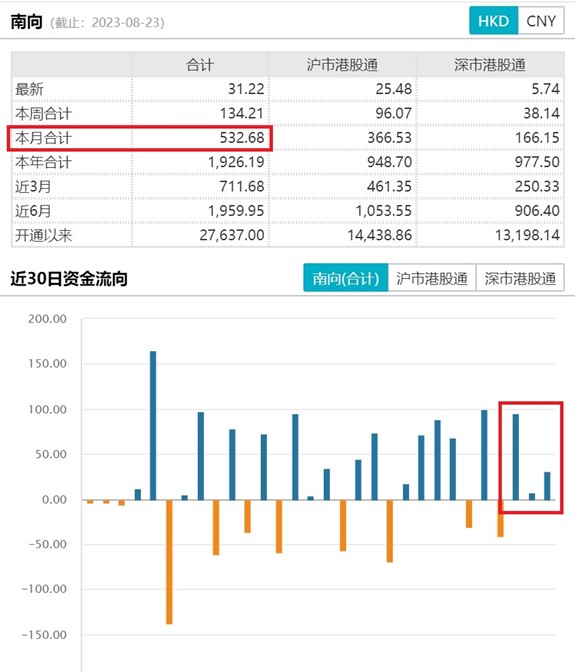This screenshot has height=672, width=575.
Task: Select the value 250.33
Action: (537, 186)
